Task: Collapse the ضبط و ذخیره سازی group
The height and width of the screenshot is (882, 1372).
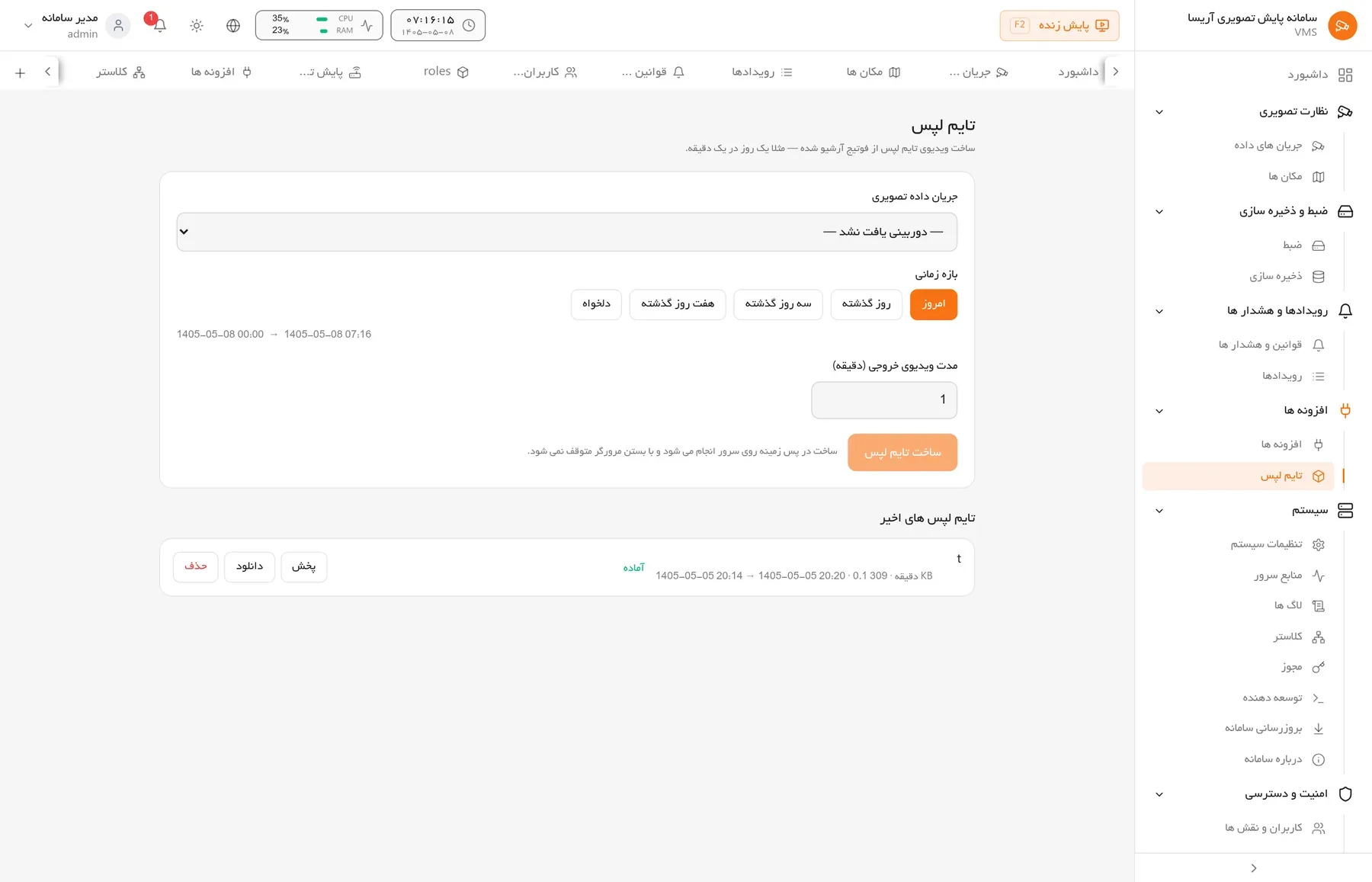Action: click(1159, 212)
